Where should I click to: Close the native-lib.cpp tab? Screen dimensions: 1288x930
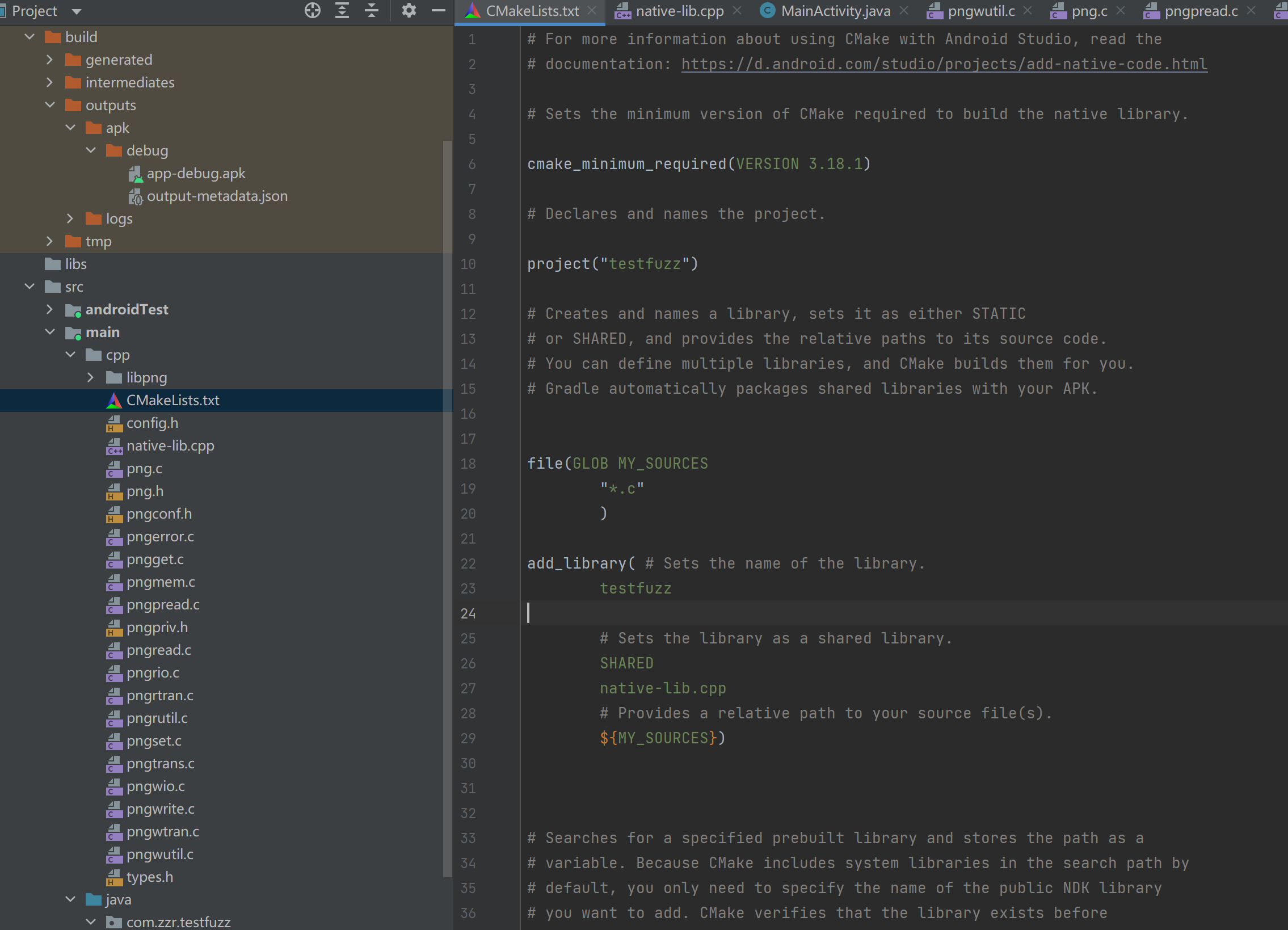point(737,11)
